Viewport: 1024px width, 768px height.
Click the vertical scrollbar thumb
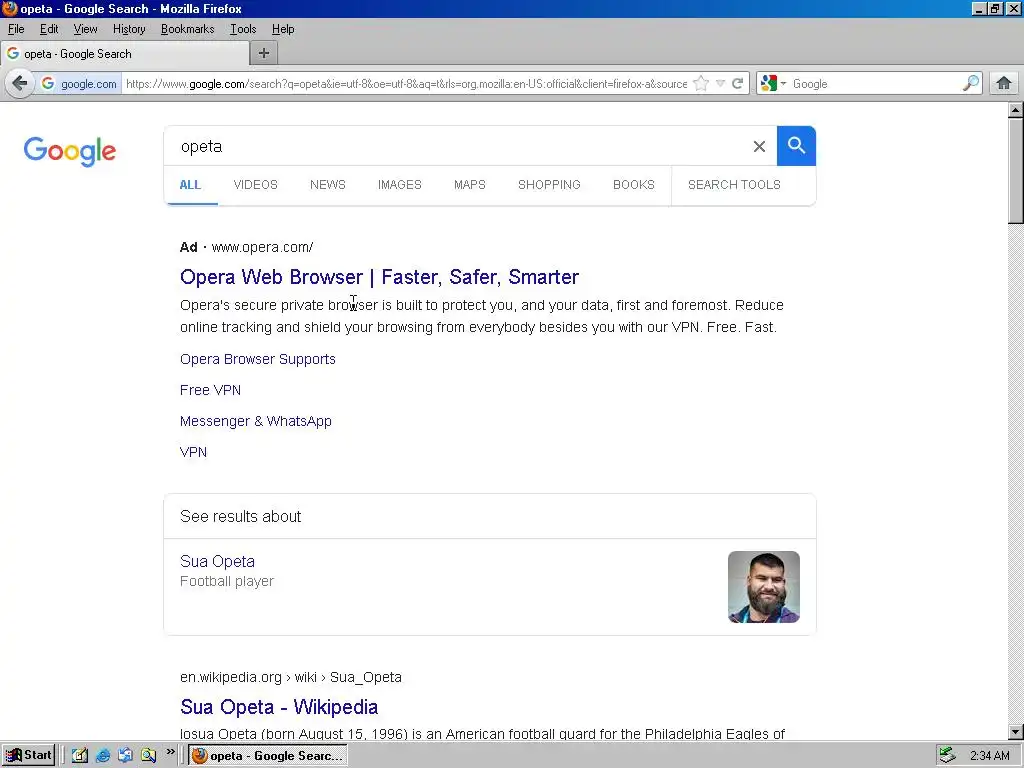coord(1016,171)
